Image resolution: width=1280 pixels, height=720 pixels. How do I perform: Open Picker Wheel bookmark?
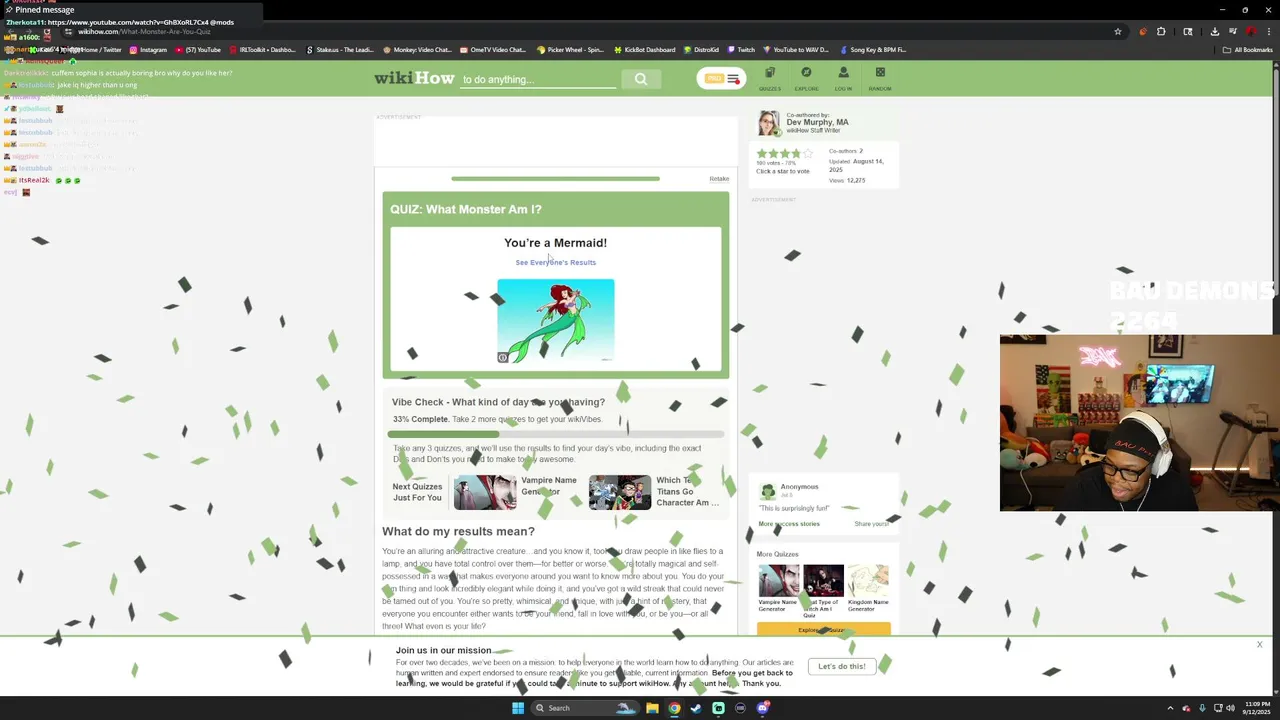coord(570,49)
